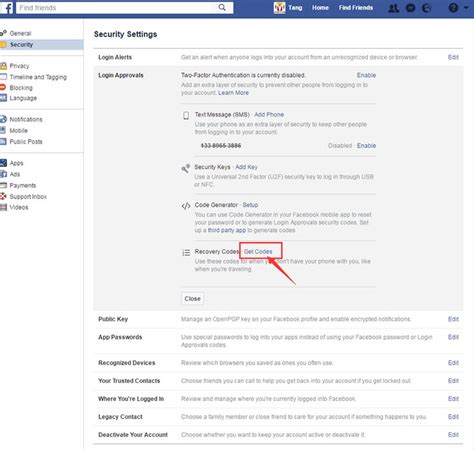The height and width of the screenshot is (450, 474).
Task: Open Payments settings in the sidebar
Action: pyautogui.click(x=23, y=185)
